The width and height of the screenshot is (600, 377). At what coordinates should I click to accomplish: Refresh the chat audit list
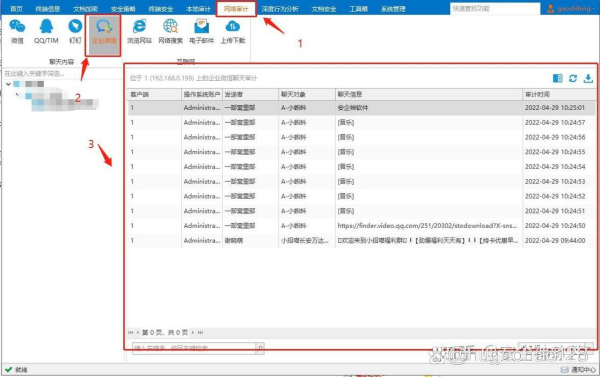pyautogui.click(x=573, y=78)
